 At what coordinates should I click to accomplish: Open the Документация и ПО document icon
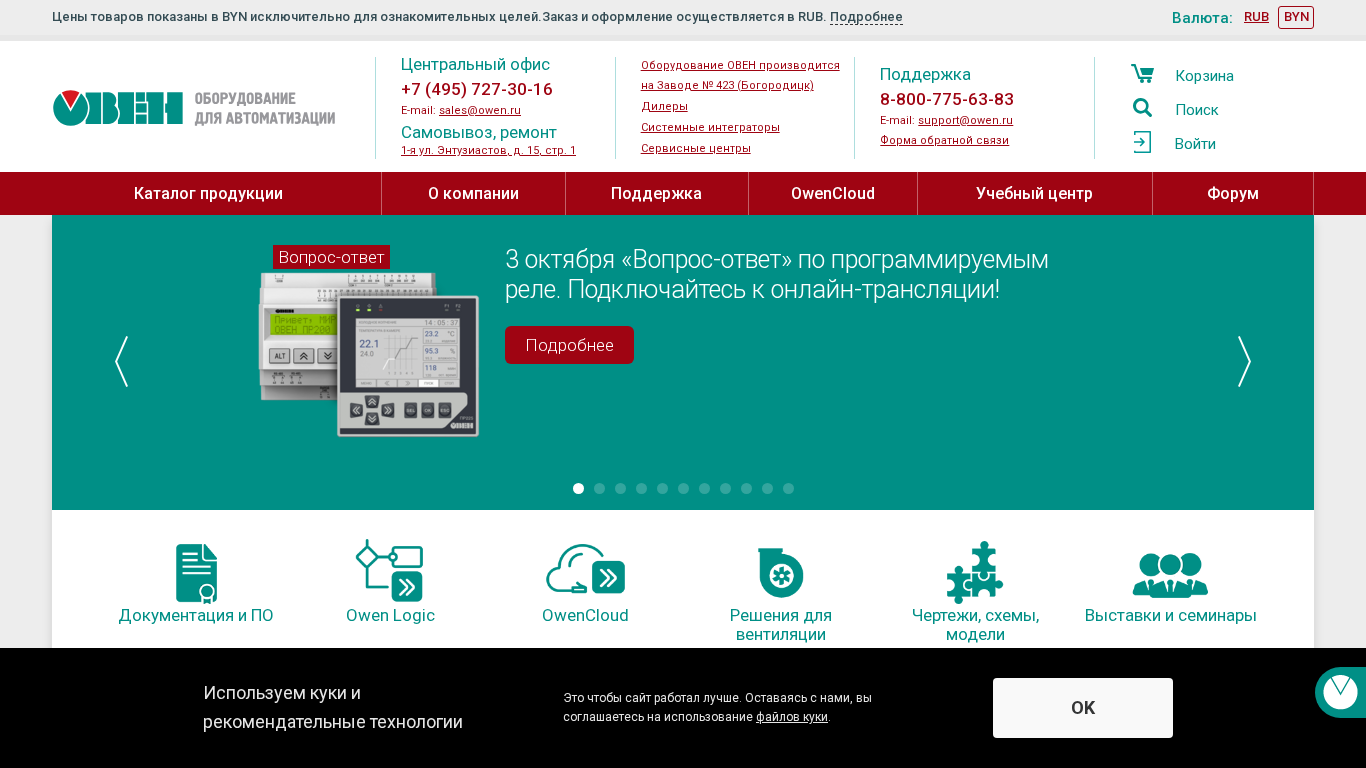tap(196, 573)
